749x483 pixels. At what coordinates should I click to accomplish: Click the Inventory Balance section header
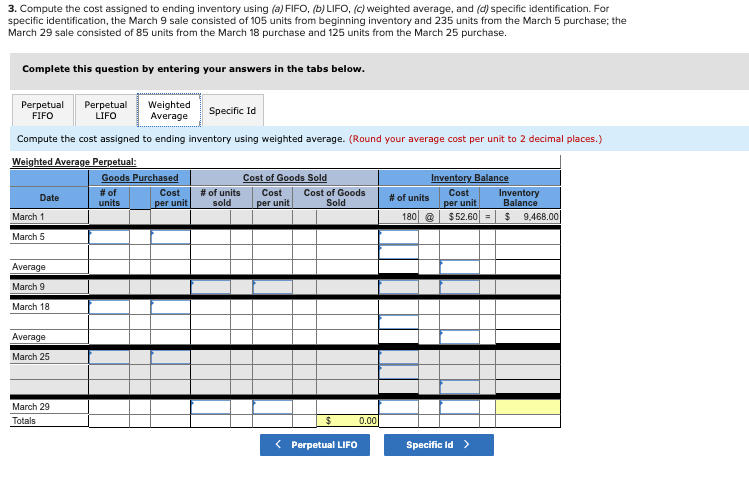(470, 178)
